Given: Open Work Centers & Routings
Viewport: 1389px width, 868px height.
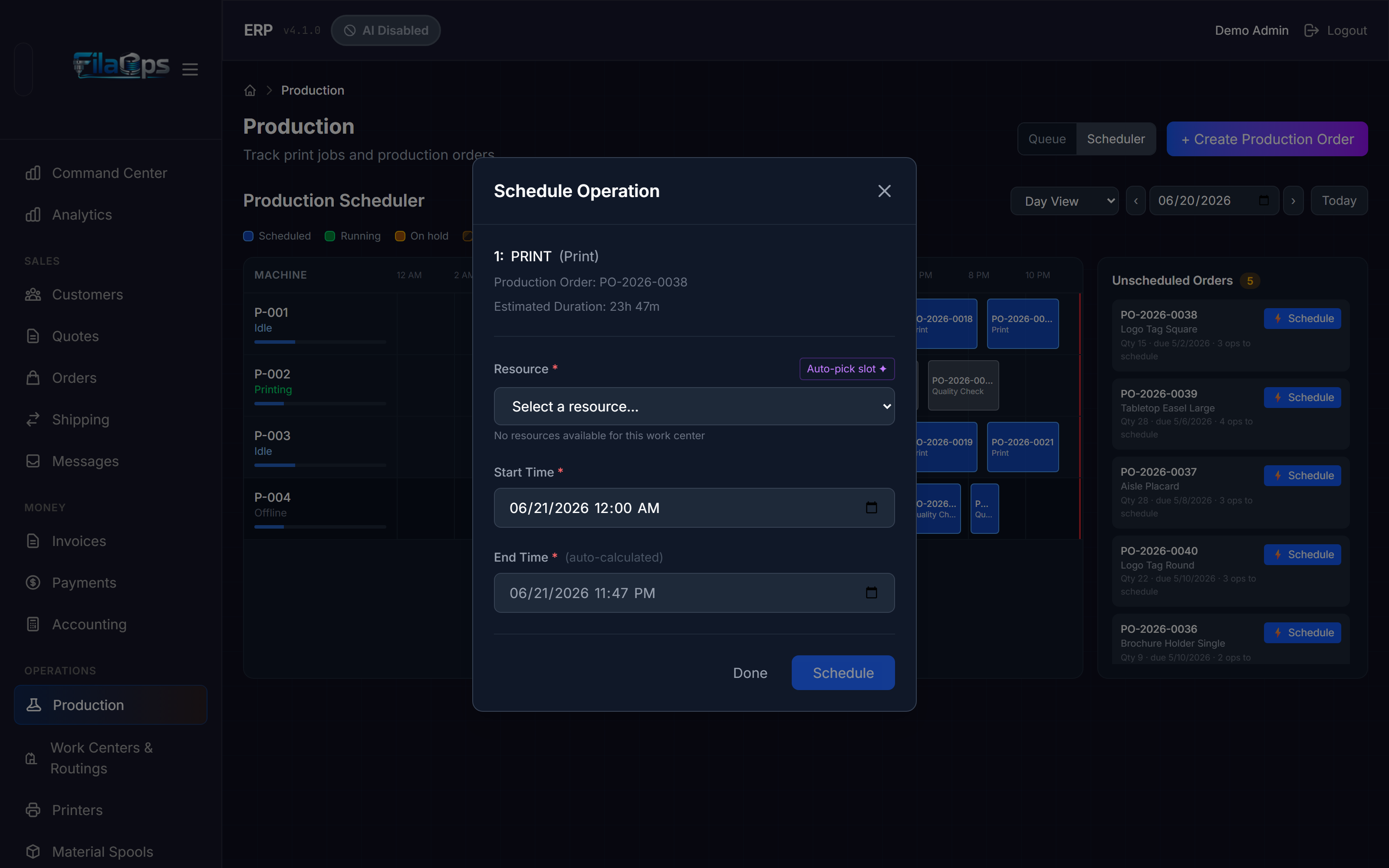Looking at the screenshot, I should [x=110, y=758].
